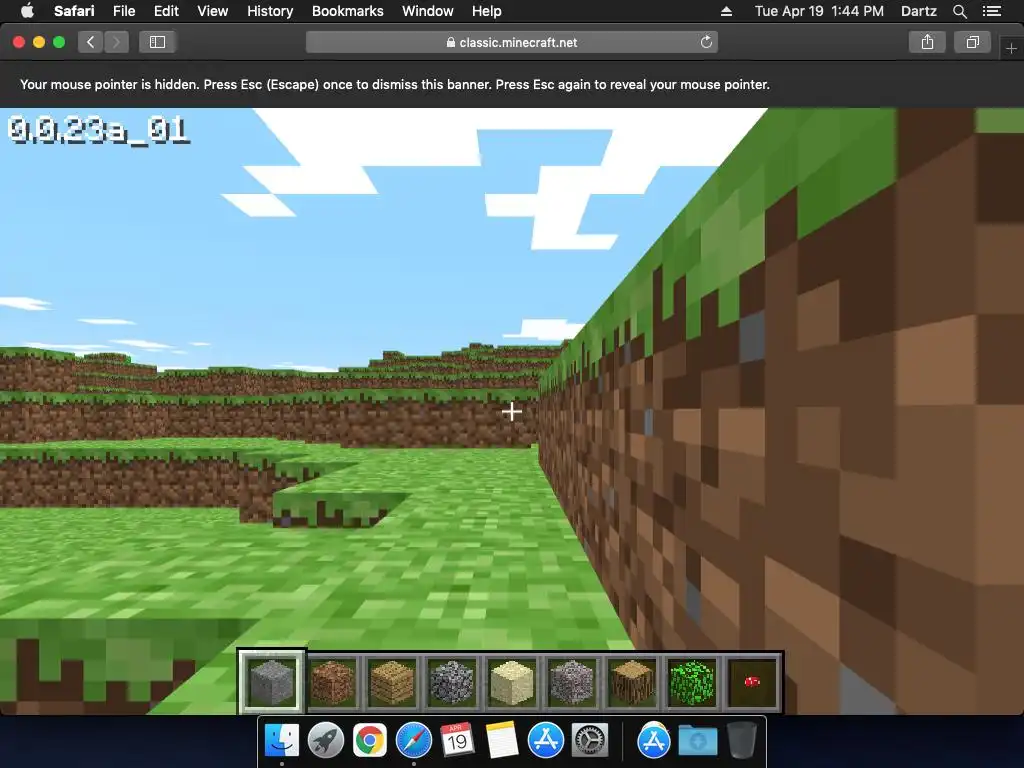Image resolution: width=1024 pixels, height=768 pixels.
Task: Open the Trash in the Dock
Action: click(741, 741)
